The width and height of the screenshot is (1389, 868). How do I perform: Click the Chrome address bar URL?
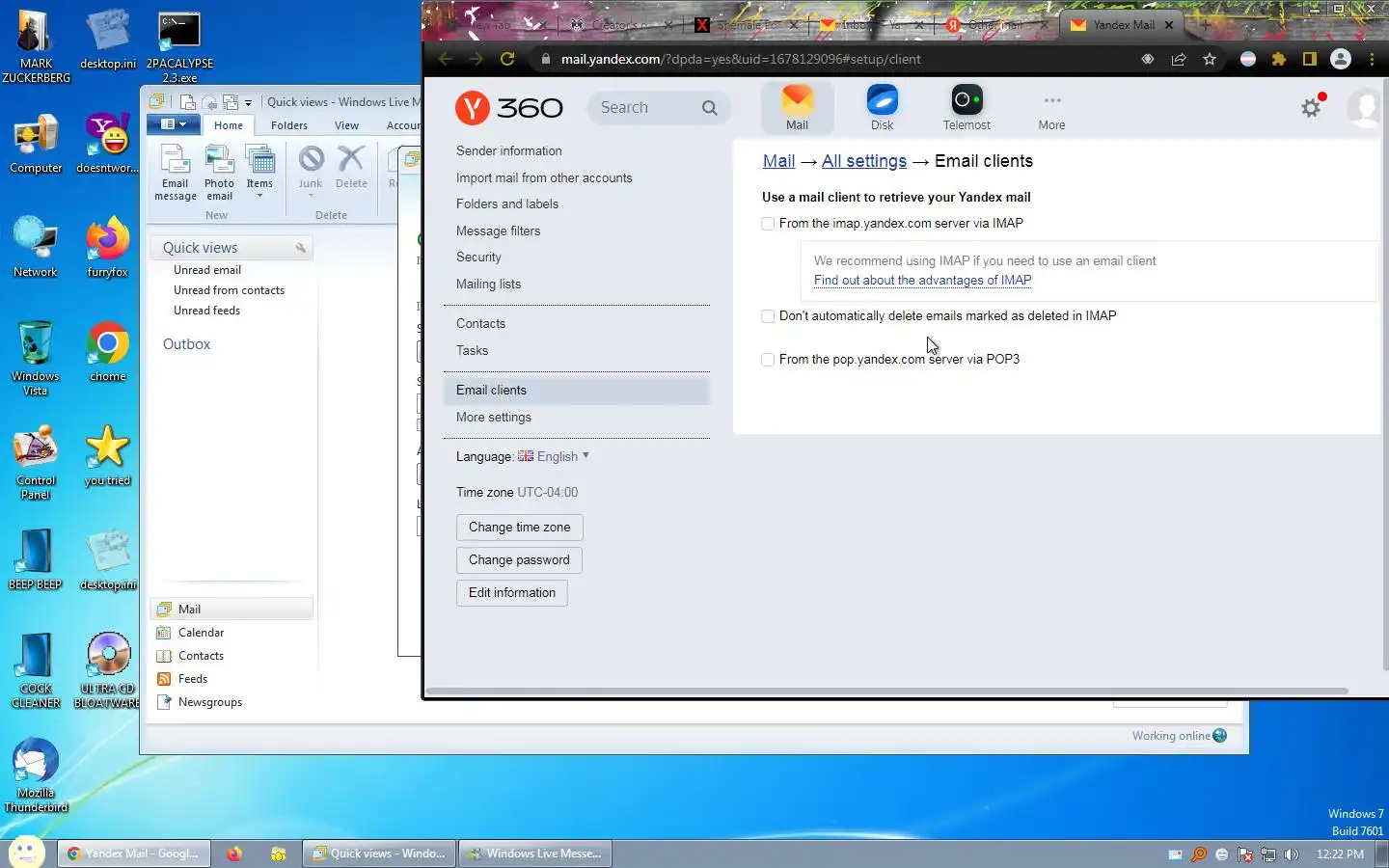tap(741, 59)
